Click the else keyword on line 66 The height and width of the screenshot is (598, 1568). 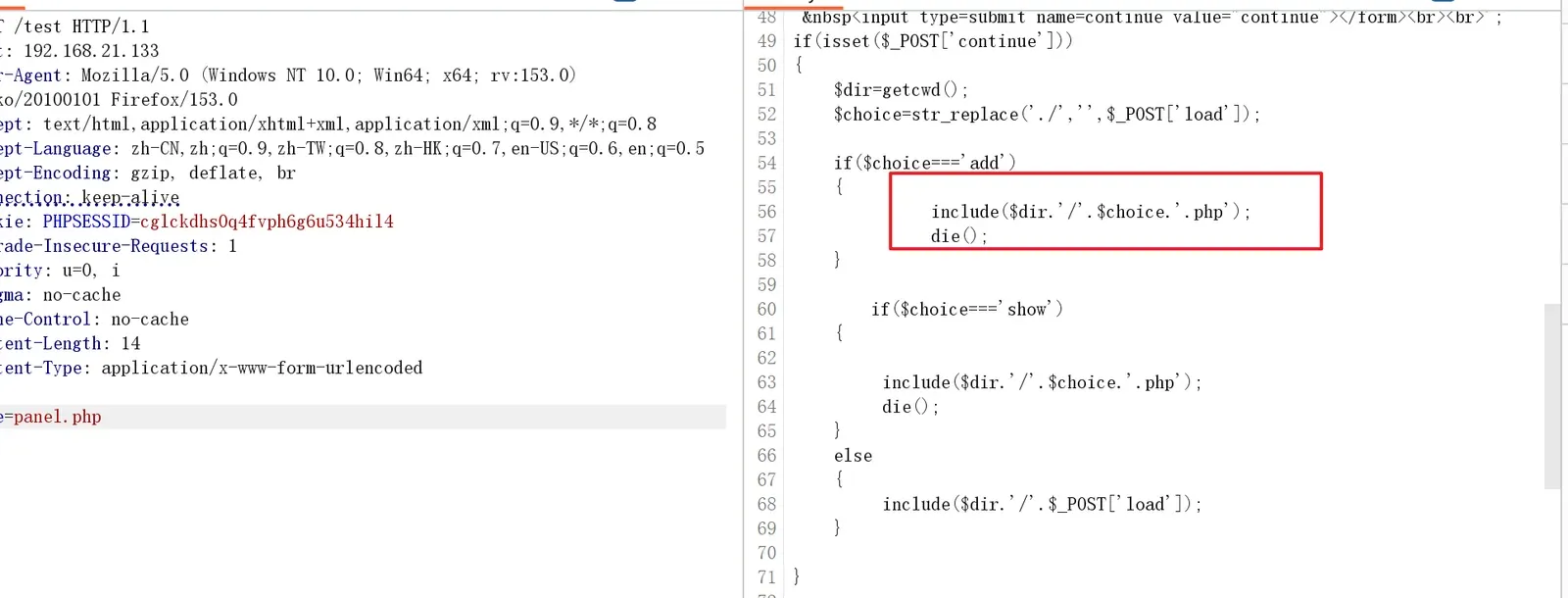(853, 456)
